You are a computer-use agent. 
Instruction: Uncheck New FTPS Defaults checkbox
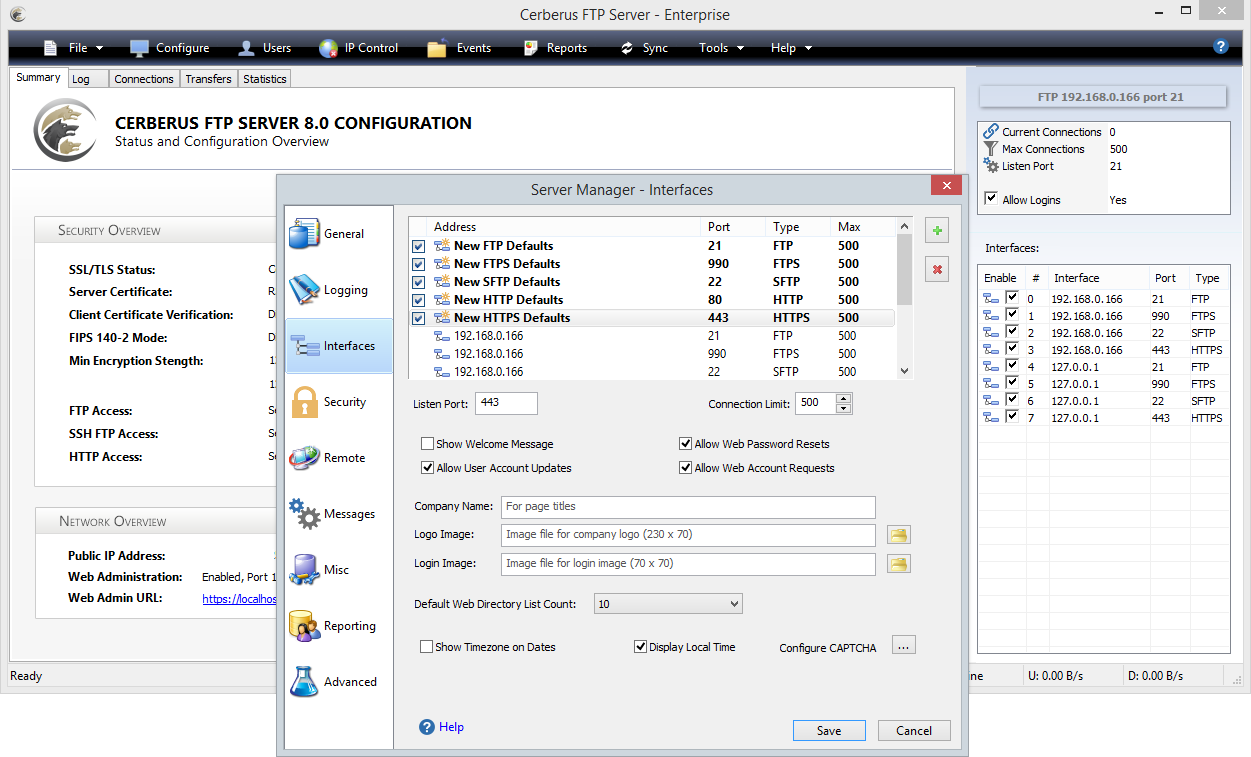[419, 264]
